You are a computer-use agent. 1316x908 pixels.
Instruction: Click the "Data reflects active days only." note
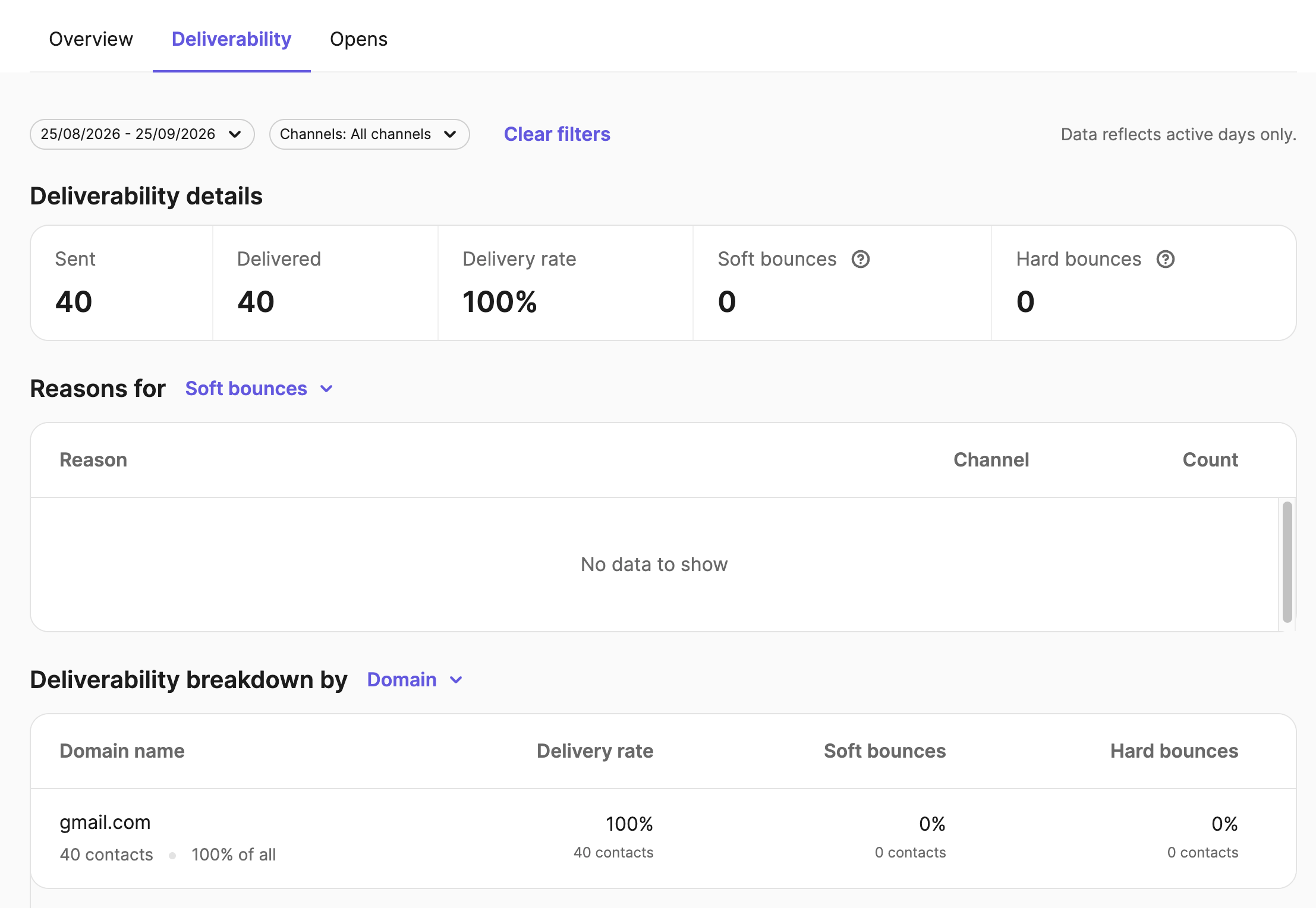click(x=1178, y=134)
